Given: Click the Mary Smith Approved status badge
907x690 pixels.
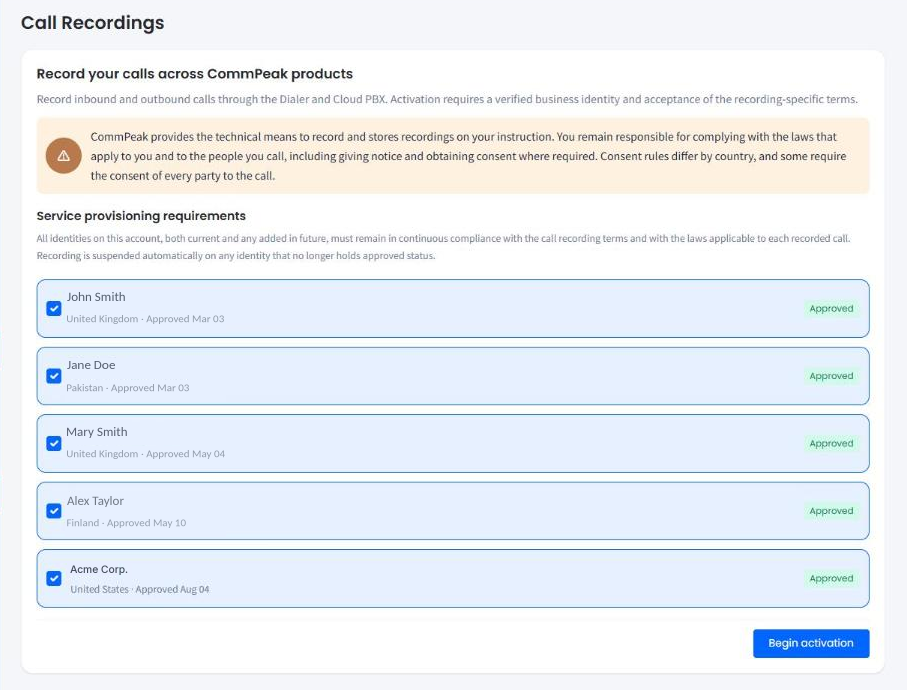Looking at the screenshot, I should (831, 443).
